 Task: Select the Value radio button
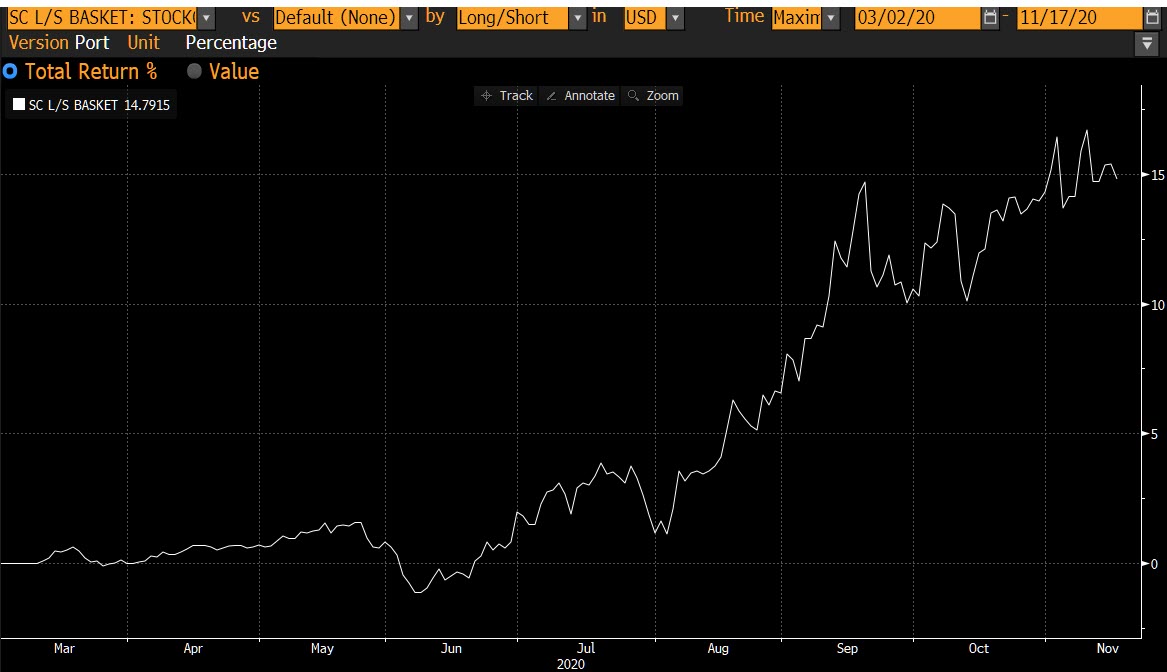coord(194,71)
